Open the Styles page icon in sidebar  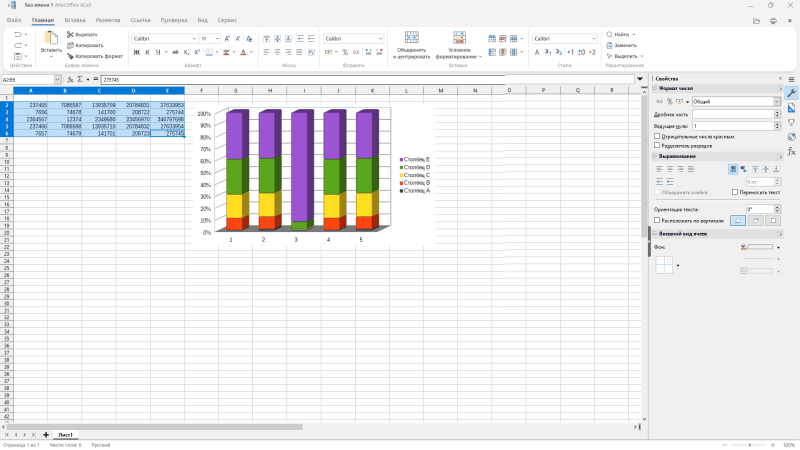click(x=791, y=107)
